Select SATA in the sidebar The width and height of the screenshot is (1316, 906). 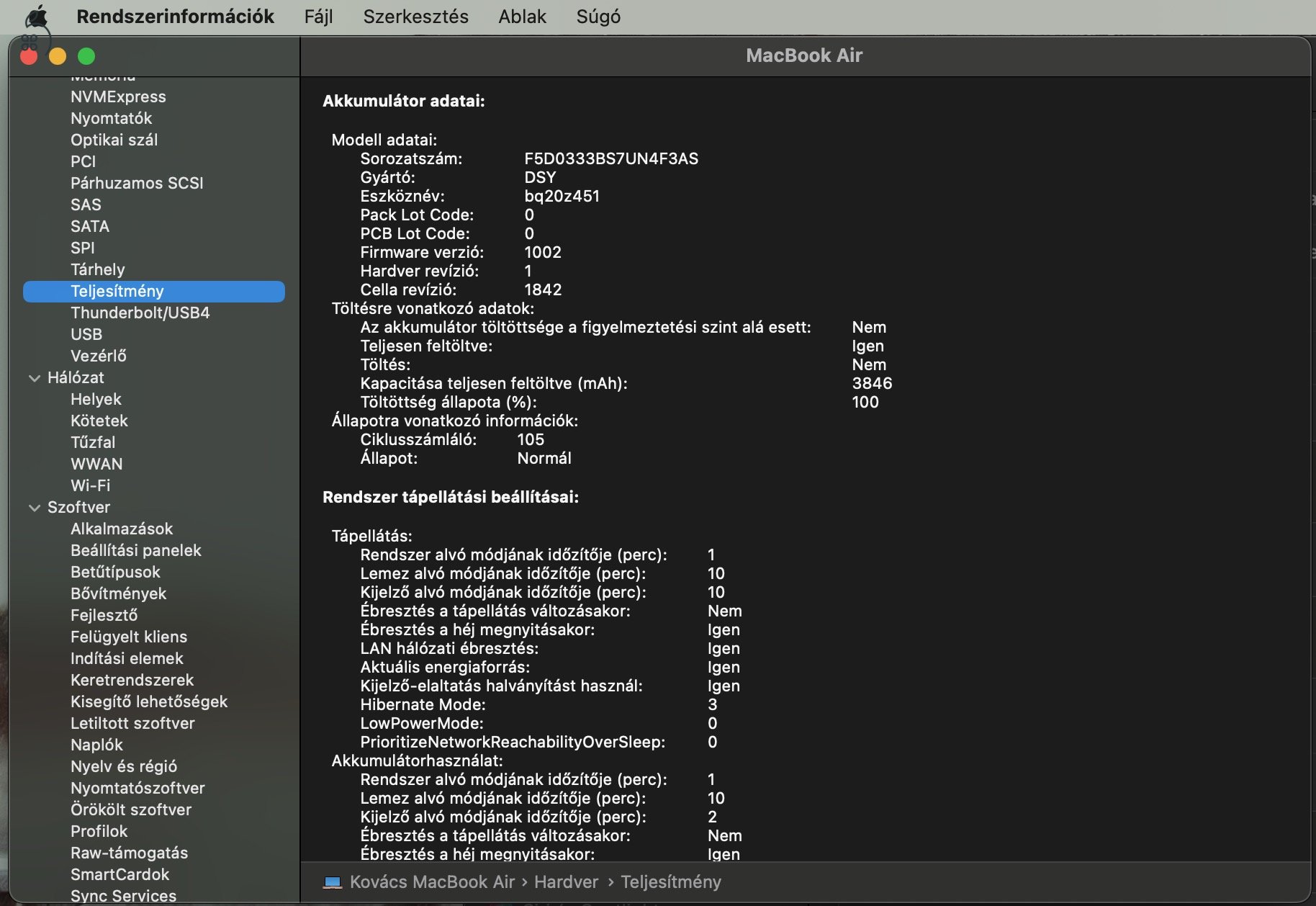[90, 226]
